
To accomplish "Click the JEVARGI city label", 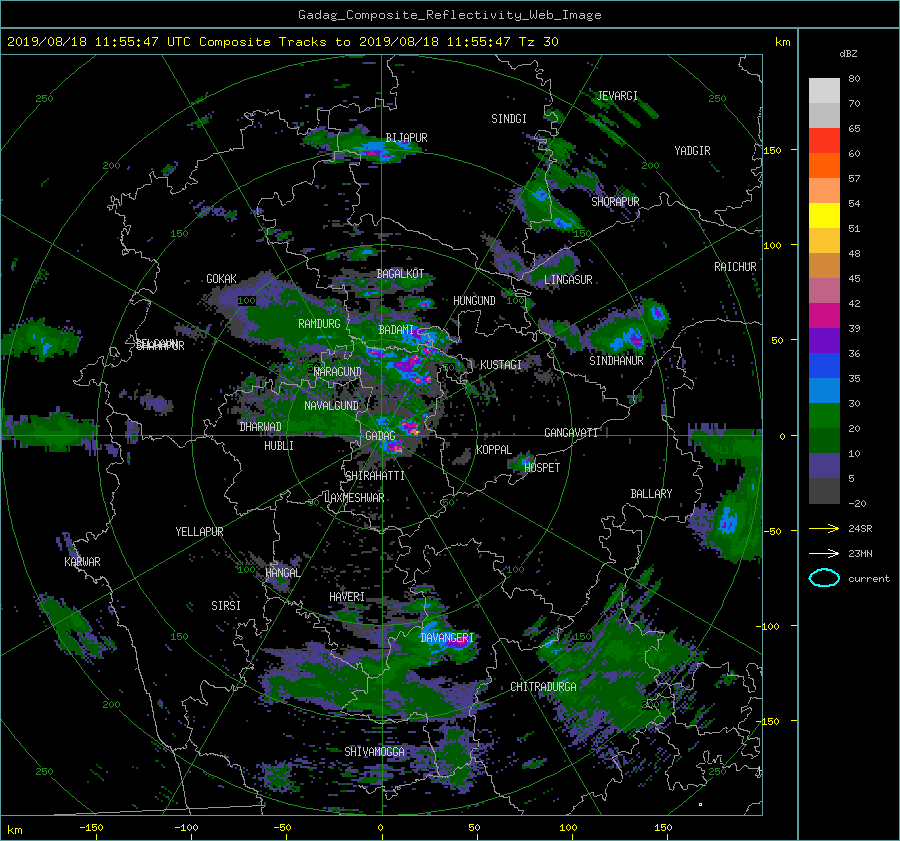I will pos(617,96).
